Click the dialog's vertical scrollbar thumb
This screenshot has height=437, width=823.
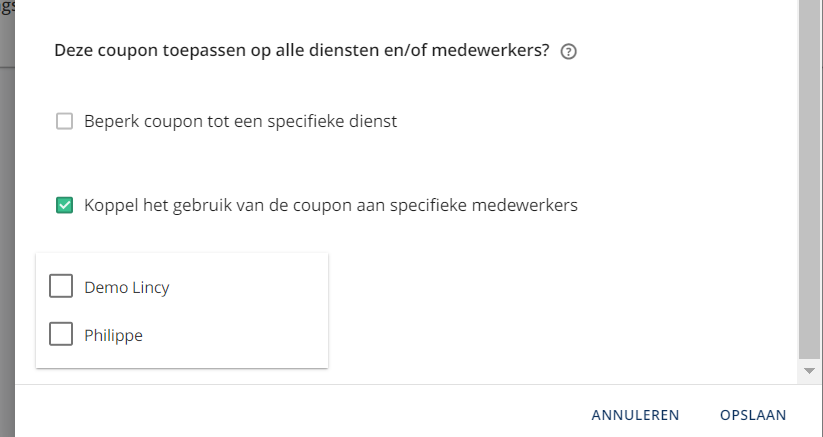(809, 178)
